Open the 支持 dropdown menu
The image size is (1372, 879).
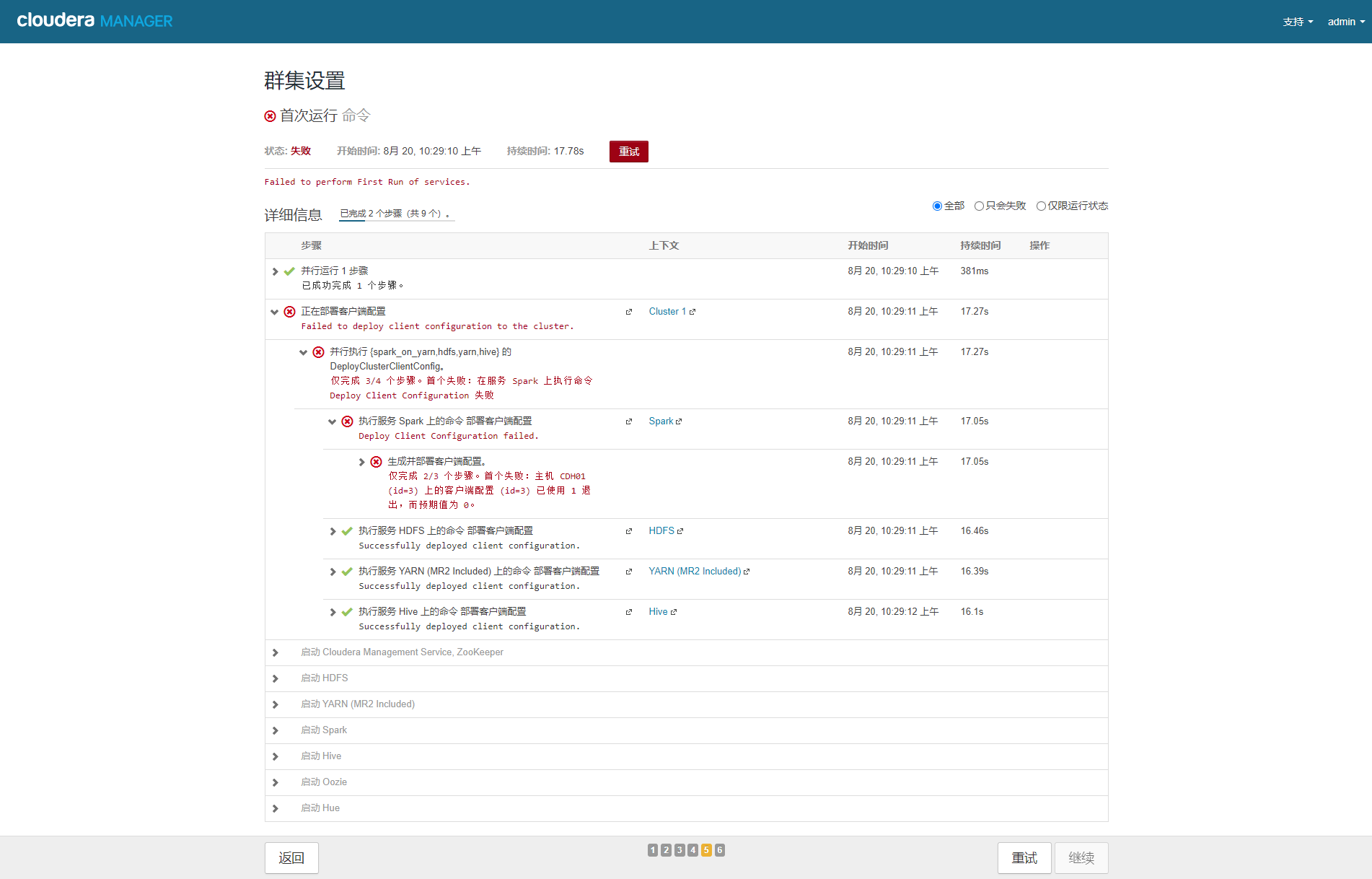click(1298, 22)
